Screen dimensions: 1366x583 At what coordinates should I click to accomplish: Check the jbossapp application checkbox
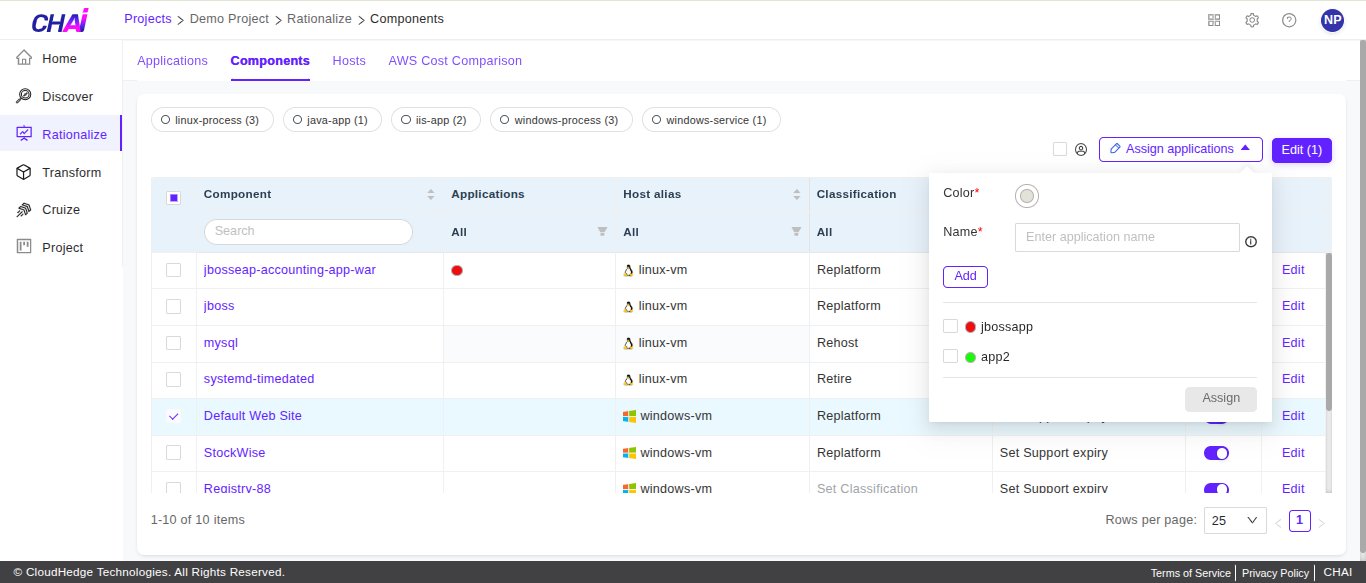(951, 326)
